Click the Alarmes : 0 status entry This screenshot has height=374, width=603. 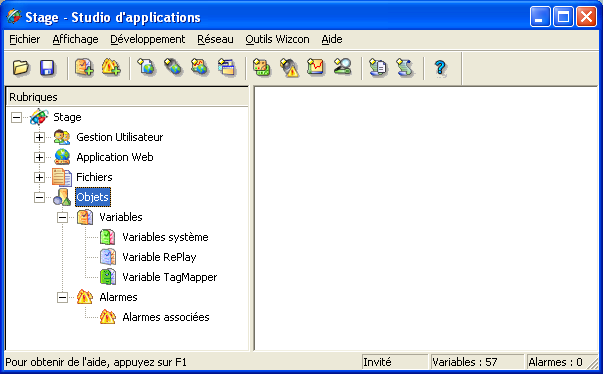tap(557, 362)
